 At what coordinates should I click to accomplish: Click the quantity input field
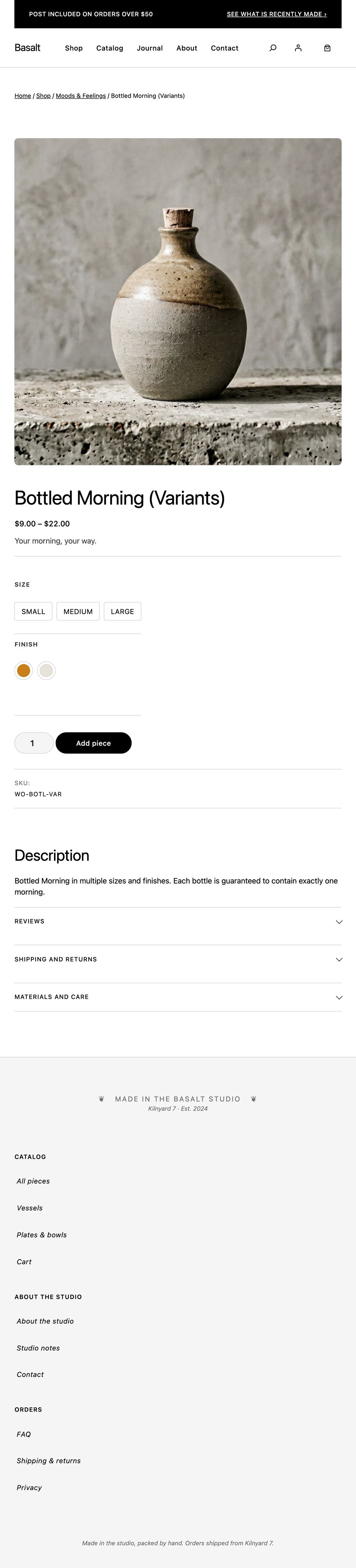click(x=33, y=743)
